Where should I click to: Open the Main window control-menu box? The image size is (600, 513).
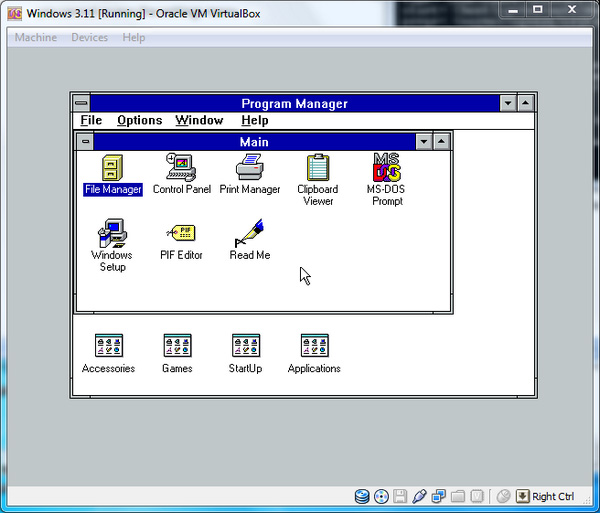85,142
